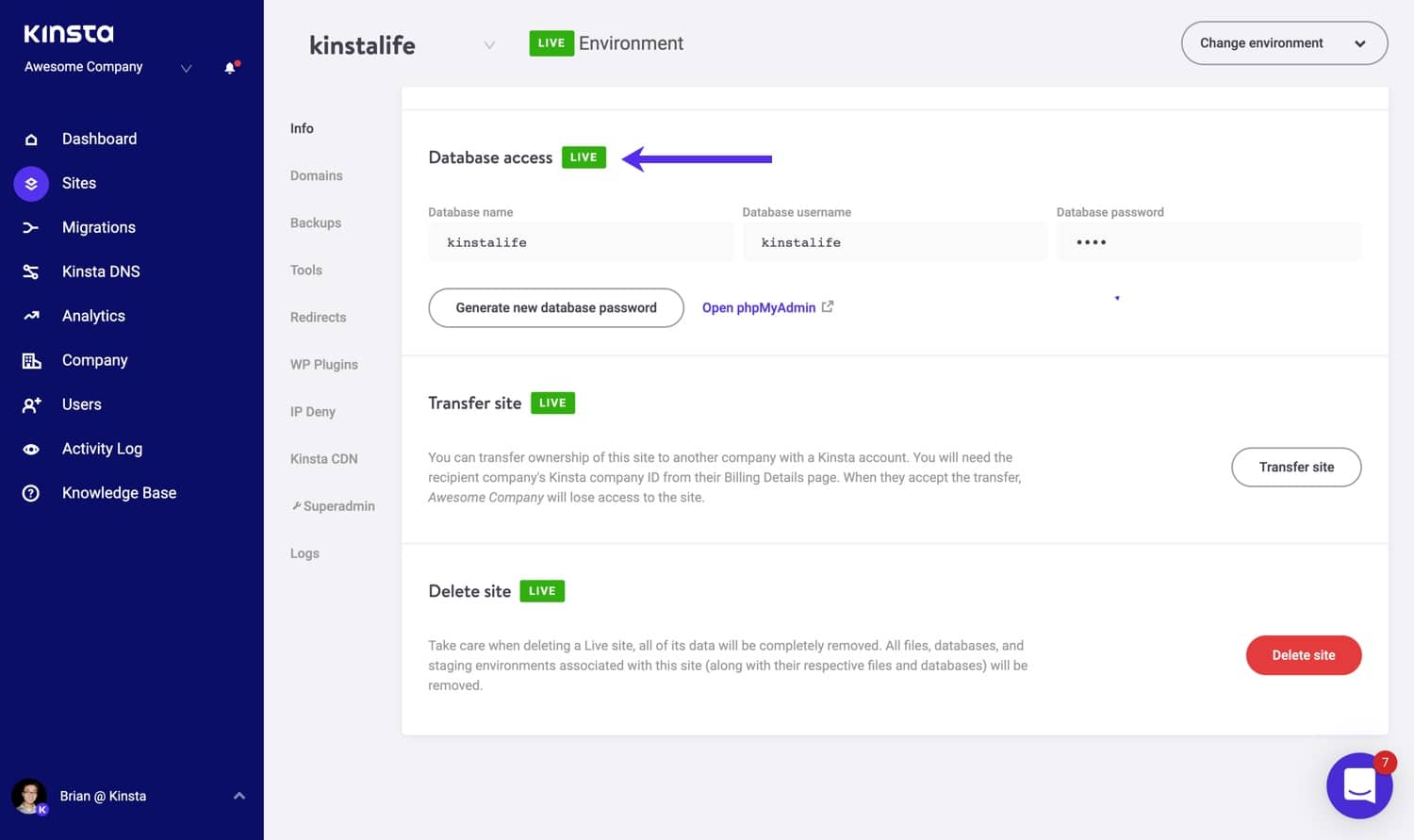Viewport: 1414px width, 840px height.
Task: Select the Info tab
Action: click(302, 128)
